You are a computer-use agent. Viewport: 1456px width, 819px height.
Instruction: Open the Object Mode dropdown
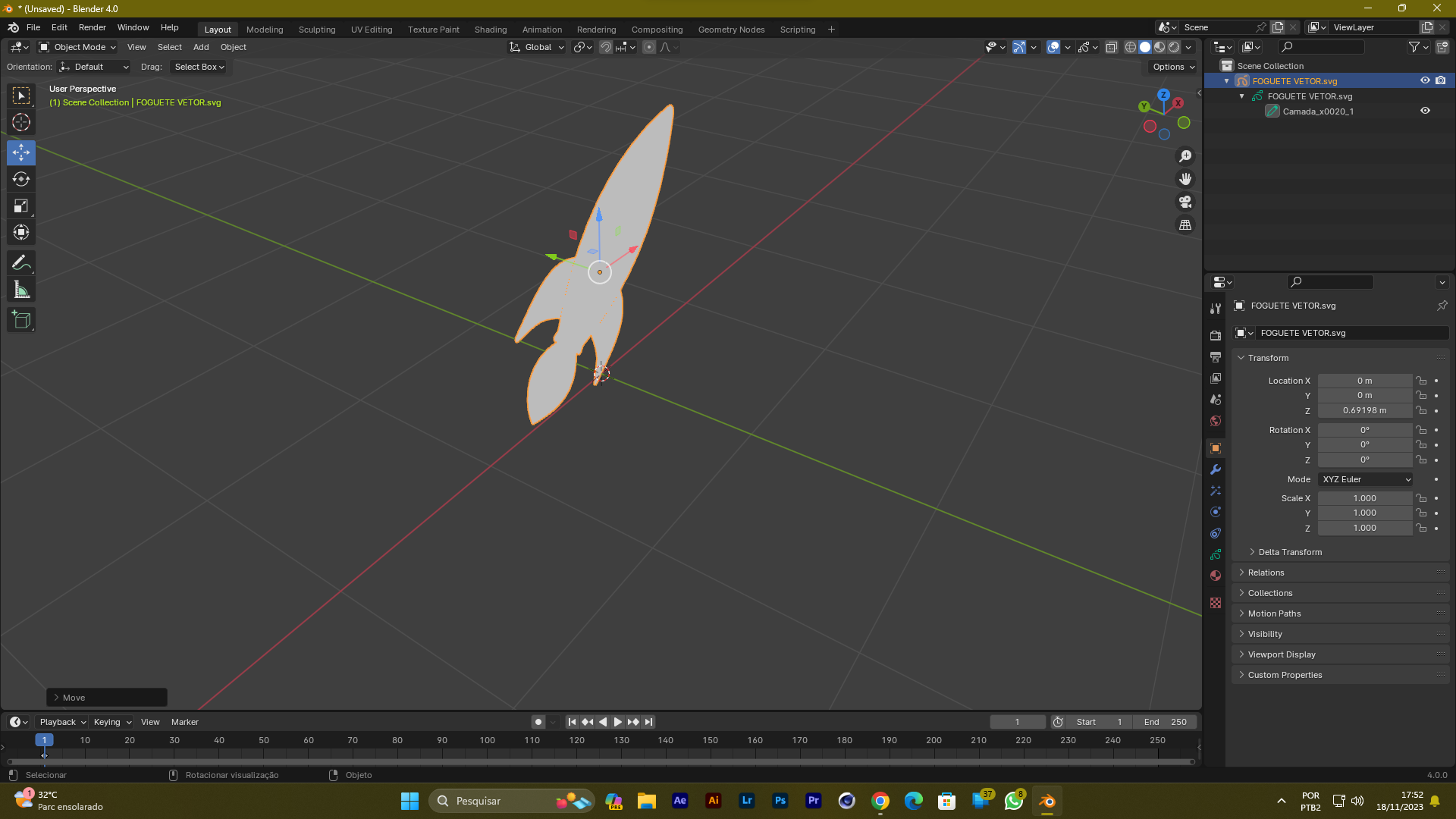pos(77,47)
